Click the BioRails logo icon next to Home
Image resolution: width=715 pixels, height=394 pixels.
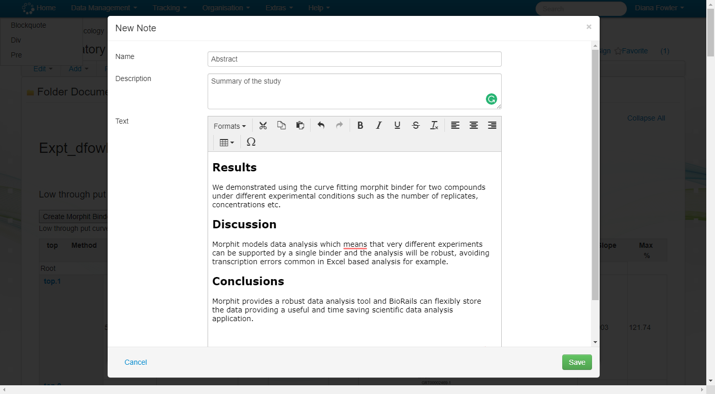pos(28,8)
